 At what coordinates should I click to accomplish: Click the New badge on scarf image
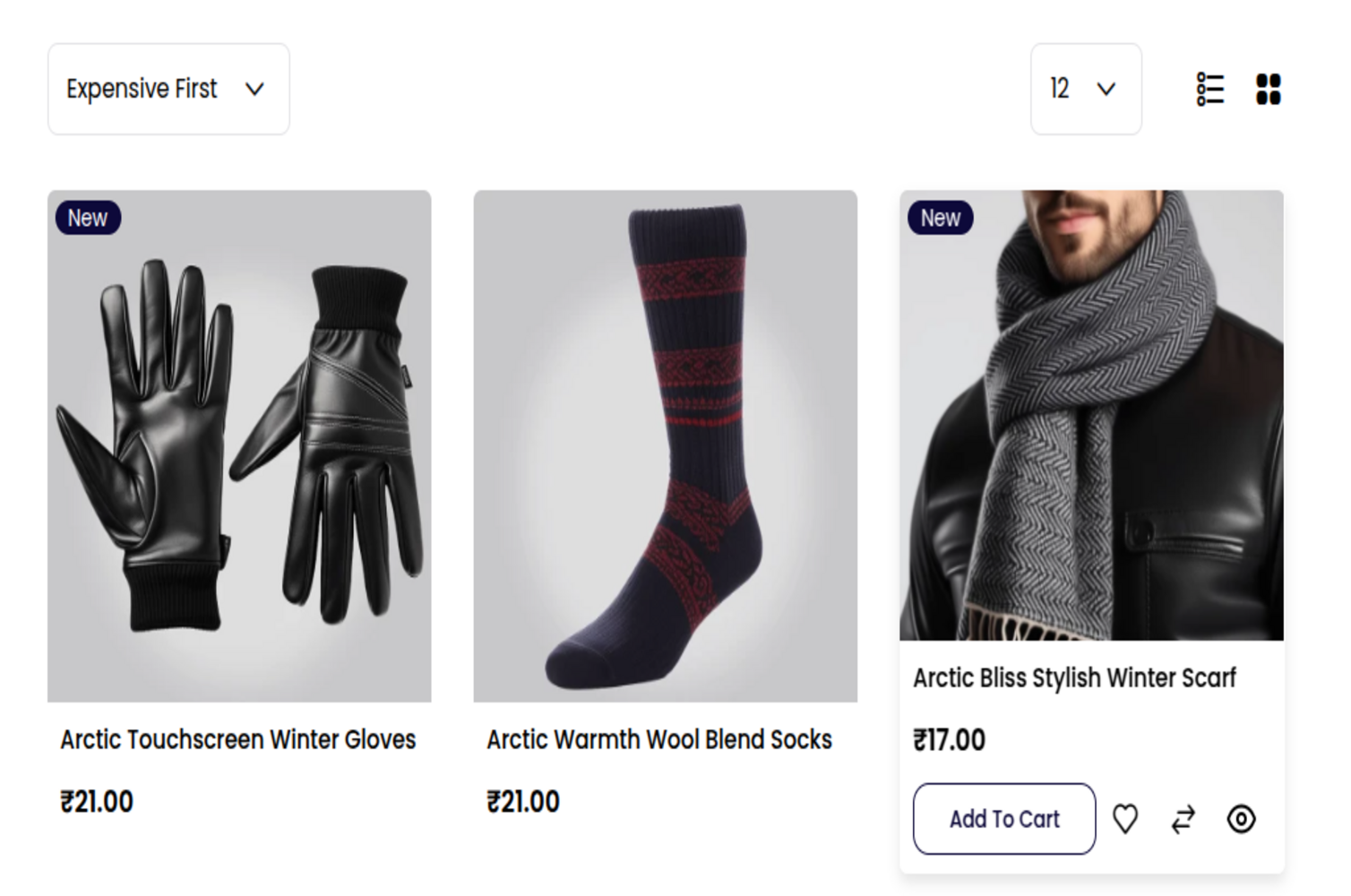[x=940, y=218]
